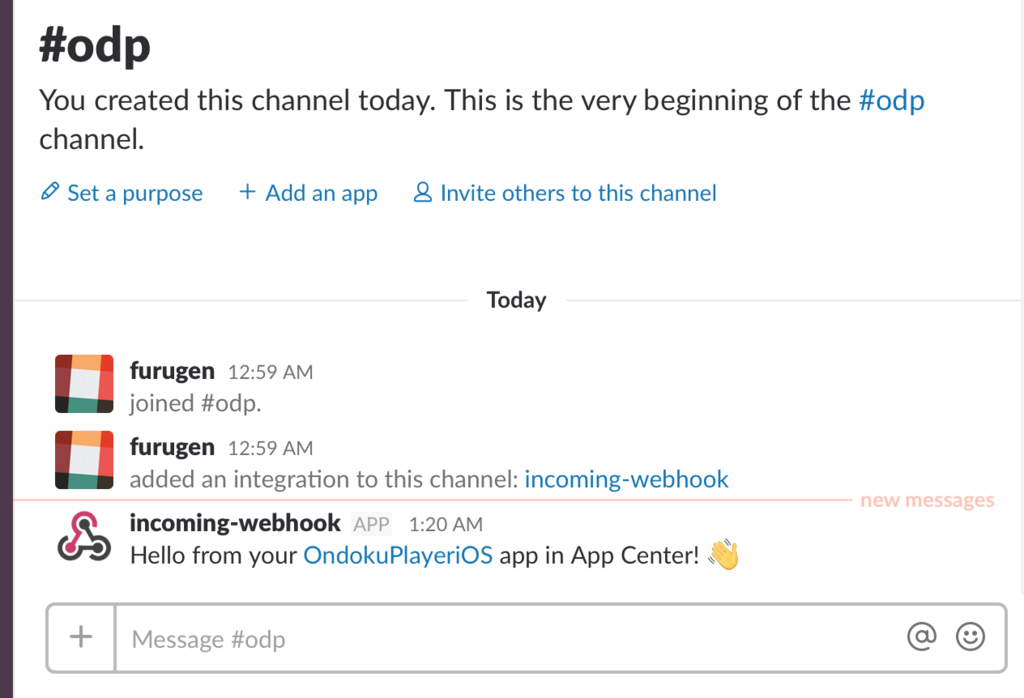1024x698 pixels.
Task: Click furugen's name on the added integration message
Action: pyautogui.click(x=172, y=447)
